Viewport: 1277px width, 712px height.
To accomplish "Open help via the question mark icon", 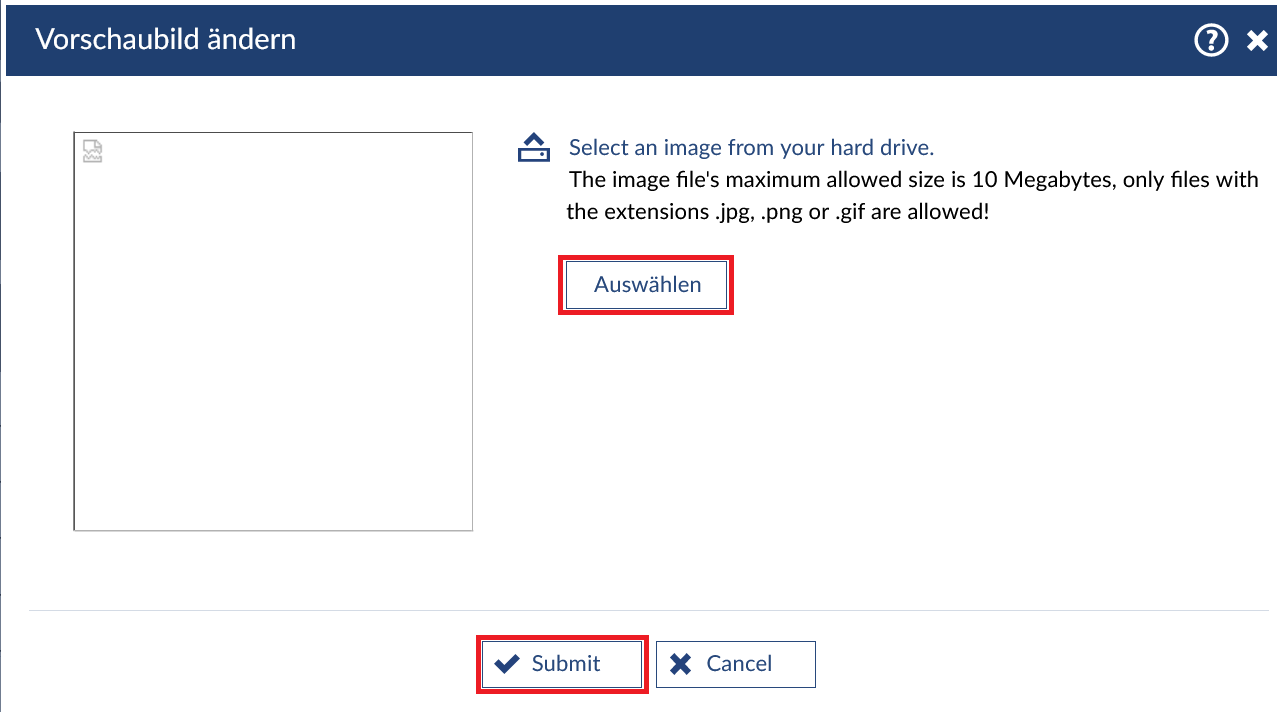I will click(x=1211, y=40).
